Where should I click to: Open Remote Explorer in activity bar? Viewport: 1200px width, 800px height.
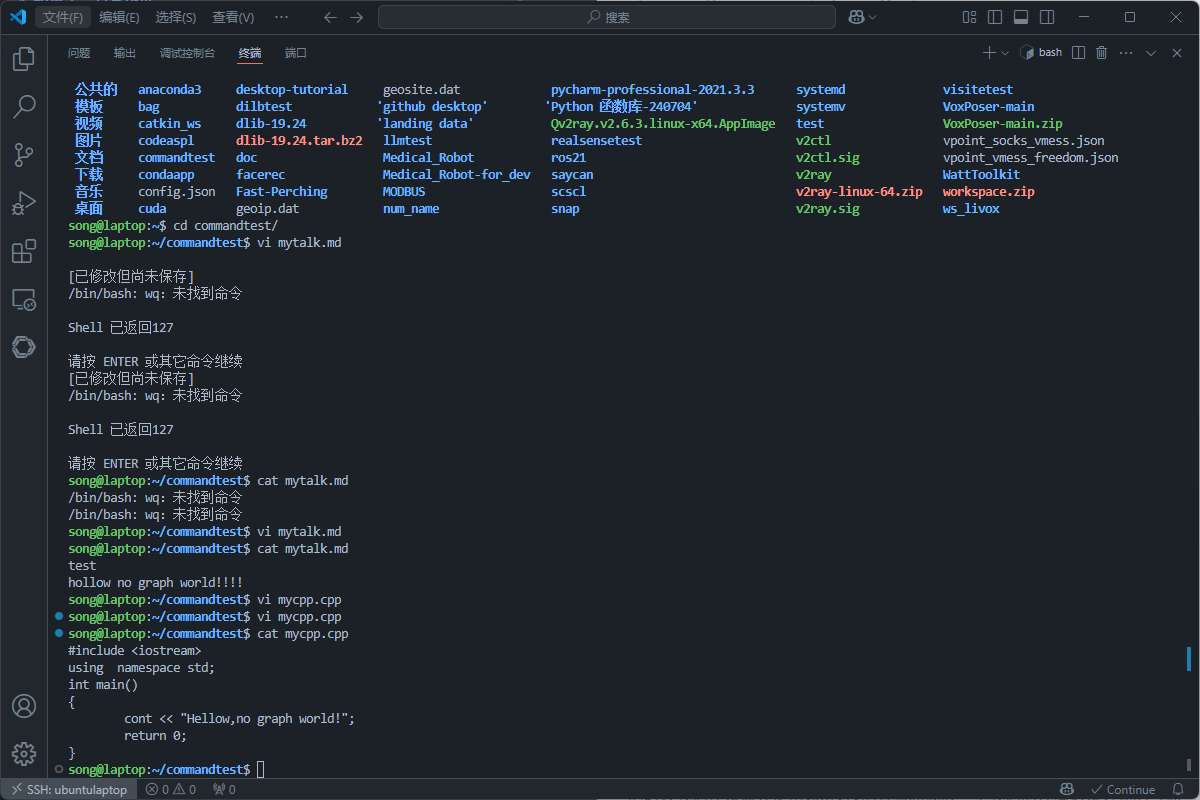[x=23, y=299]
